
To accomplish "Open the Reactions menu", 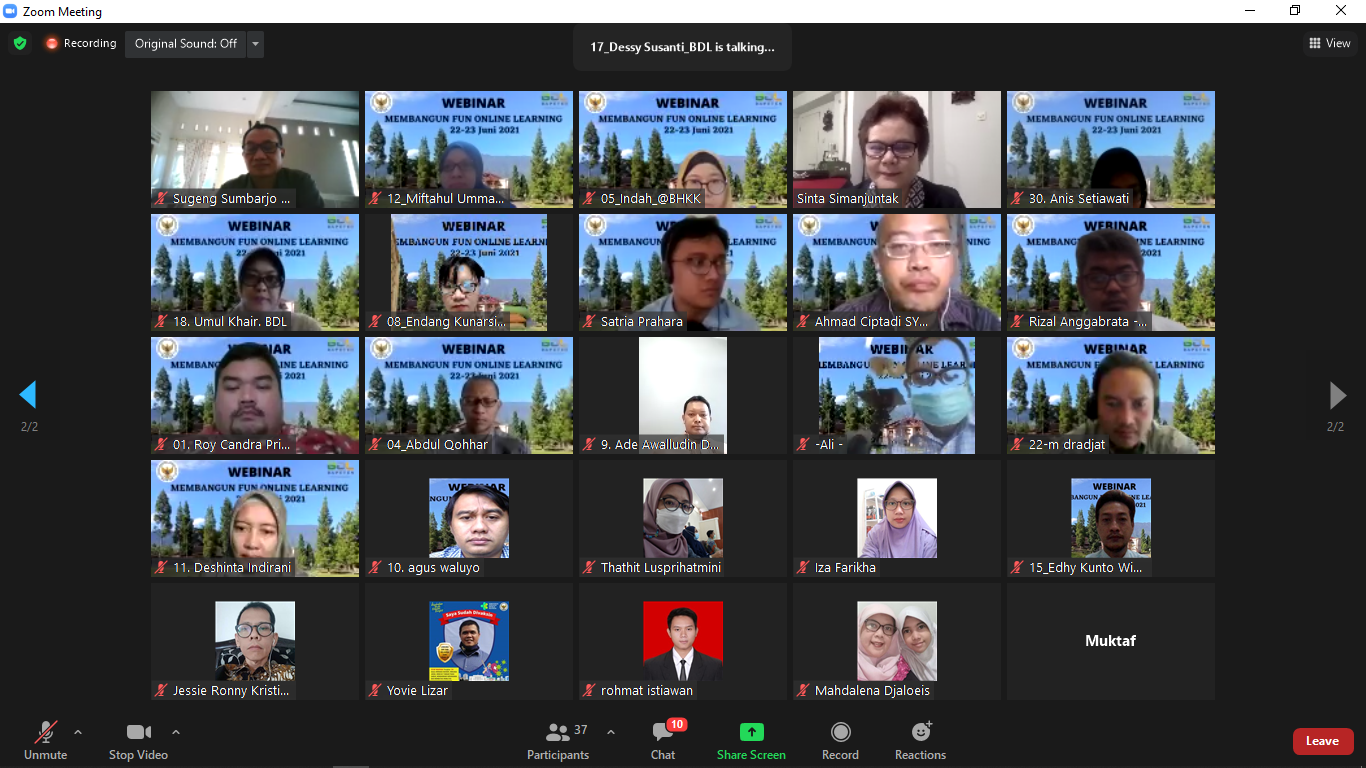I will [x=920, y=741].
